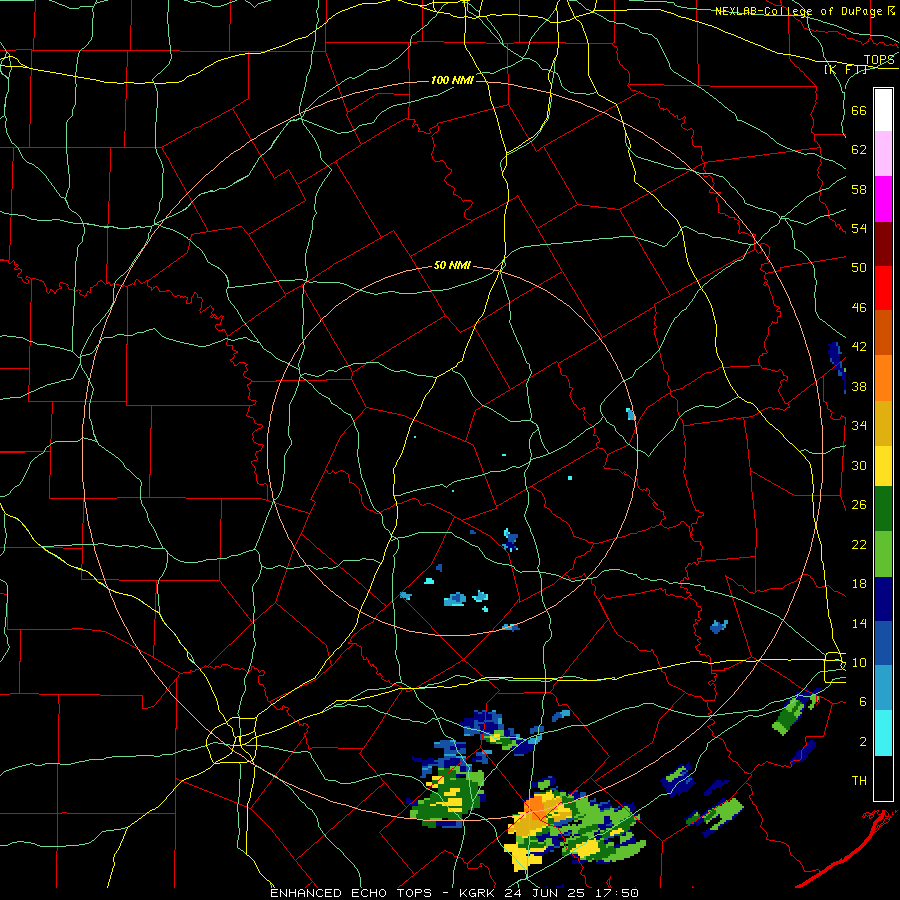Click the light blue legend color swatch
Image resolution: width=900 pixels, height=900 pixels.
click(x=883, y=688)
